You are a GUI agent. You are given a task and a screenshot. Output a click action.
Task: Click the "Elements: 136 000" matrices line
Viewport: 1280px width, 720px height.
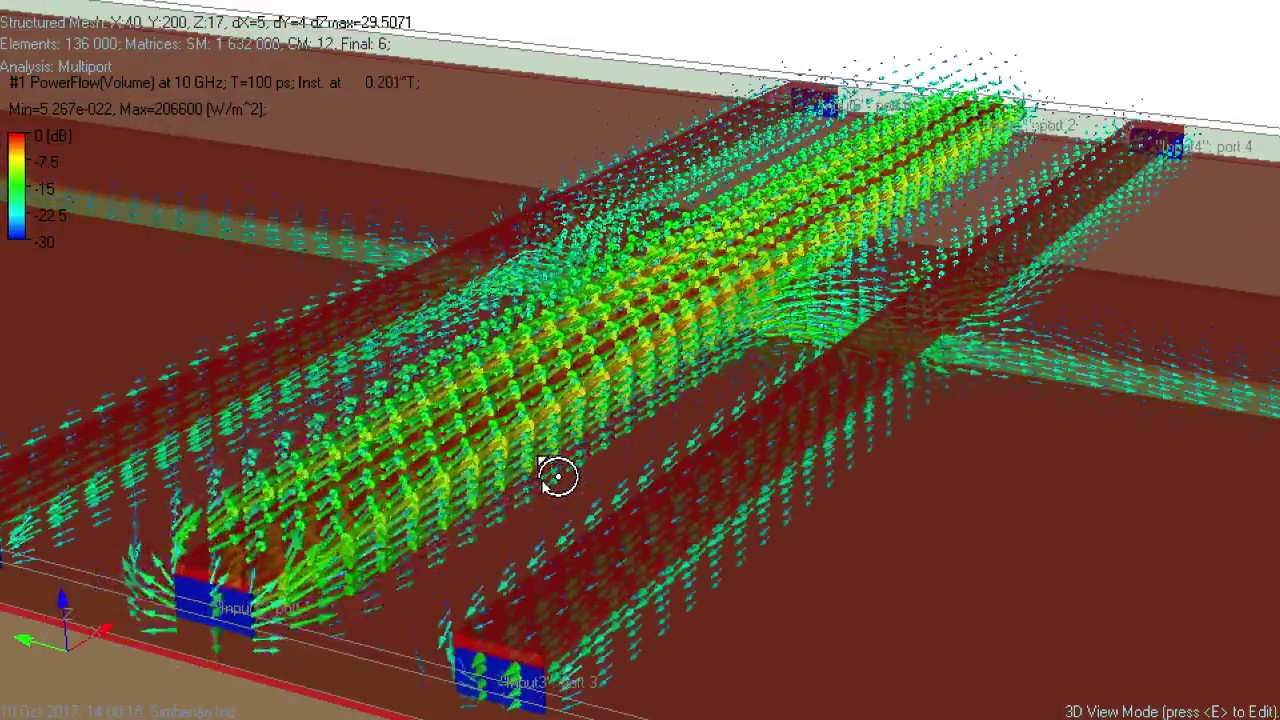pos(195,44)
